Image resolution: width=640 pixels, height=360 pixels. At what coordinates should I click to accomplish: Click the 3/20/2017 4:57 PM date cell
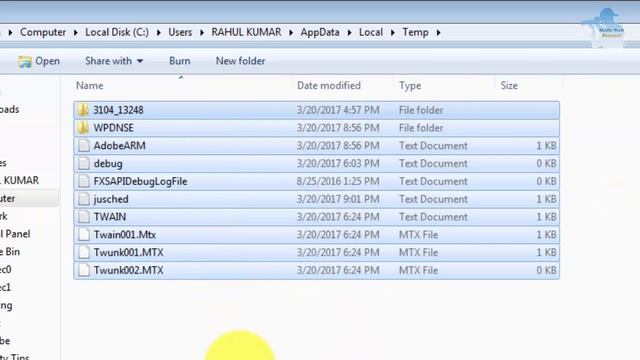click(x=338, y=110)
